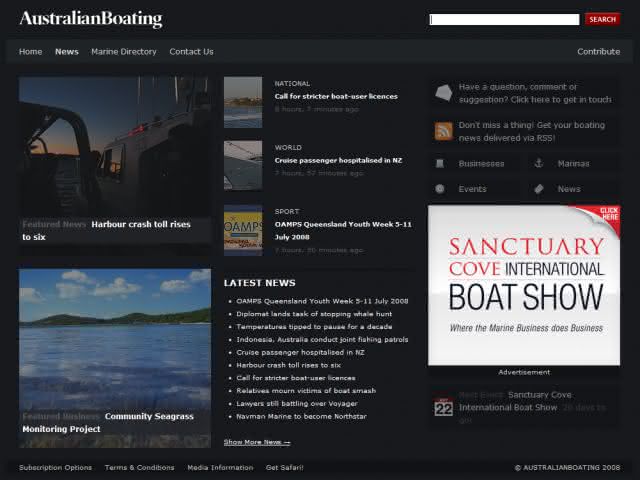This screenshot has width=640, height=480.
Task: Click the orange RSS feed icon
Action: 444,131
